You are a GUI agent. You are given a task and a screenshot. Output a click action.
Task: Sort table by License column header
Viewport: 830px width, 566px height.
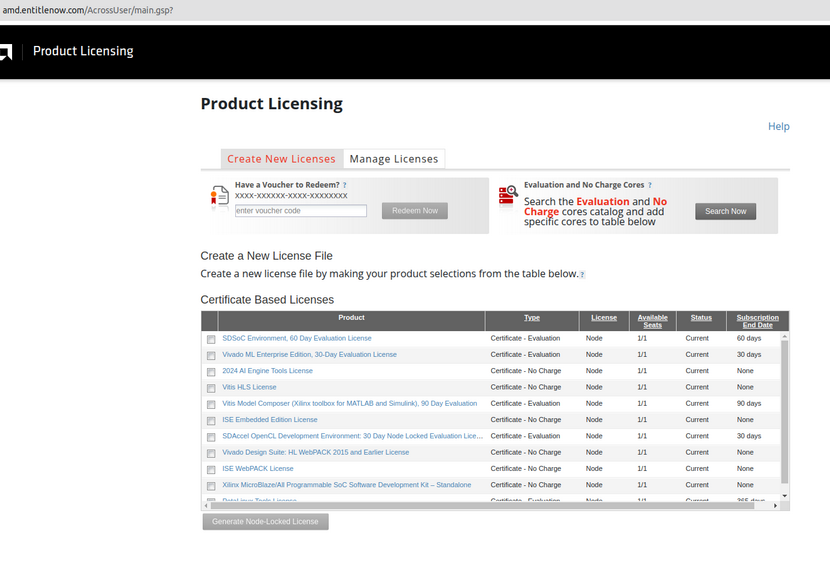pyautogui.click(x=604, y=318)
